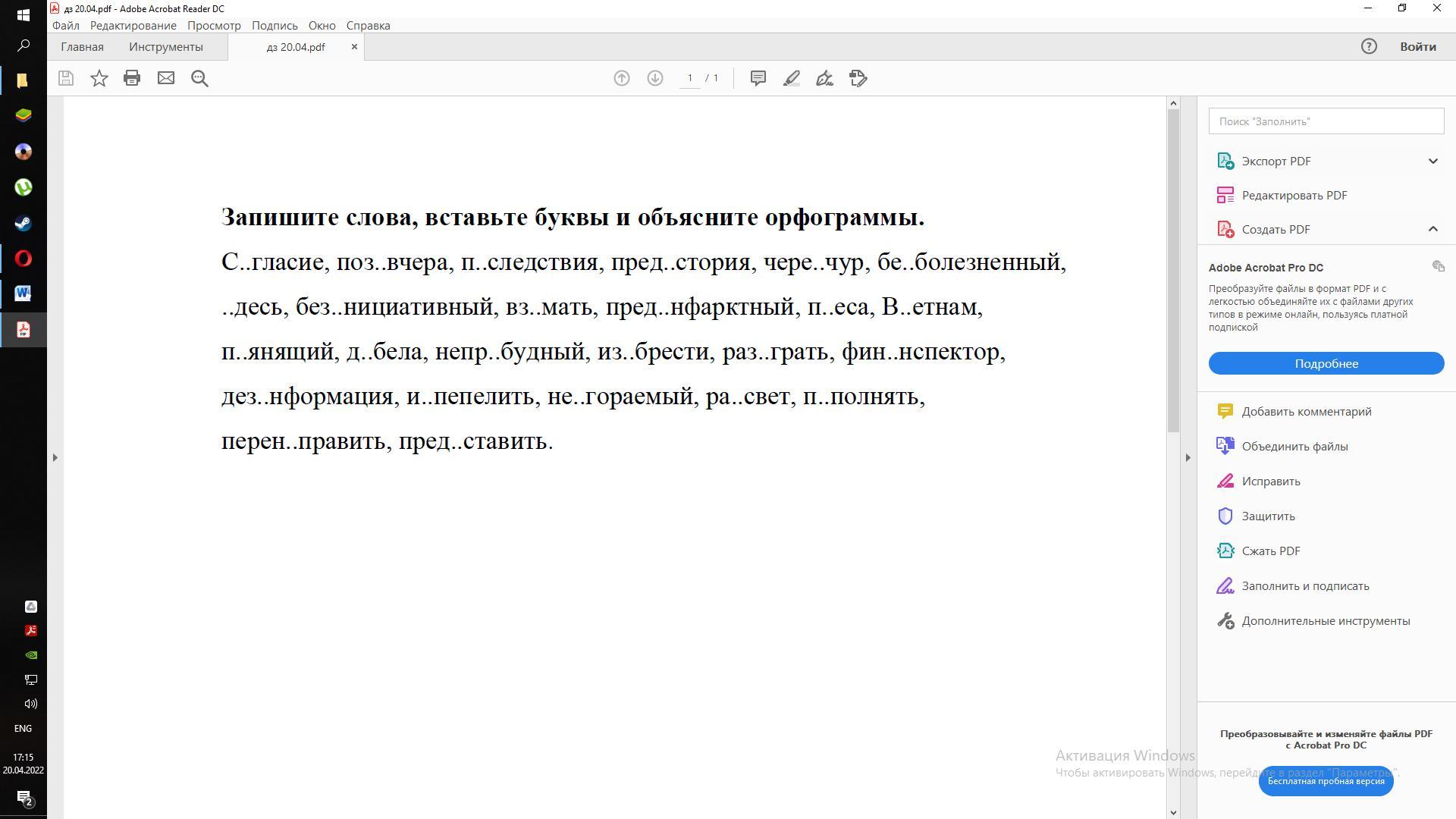The height and width of the screenshot is (819, 1456).
Task: Switch to the Инструменты tab
Action: tap(165, 46)
